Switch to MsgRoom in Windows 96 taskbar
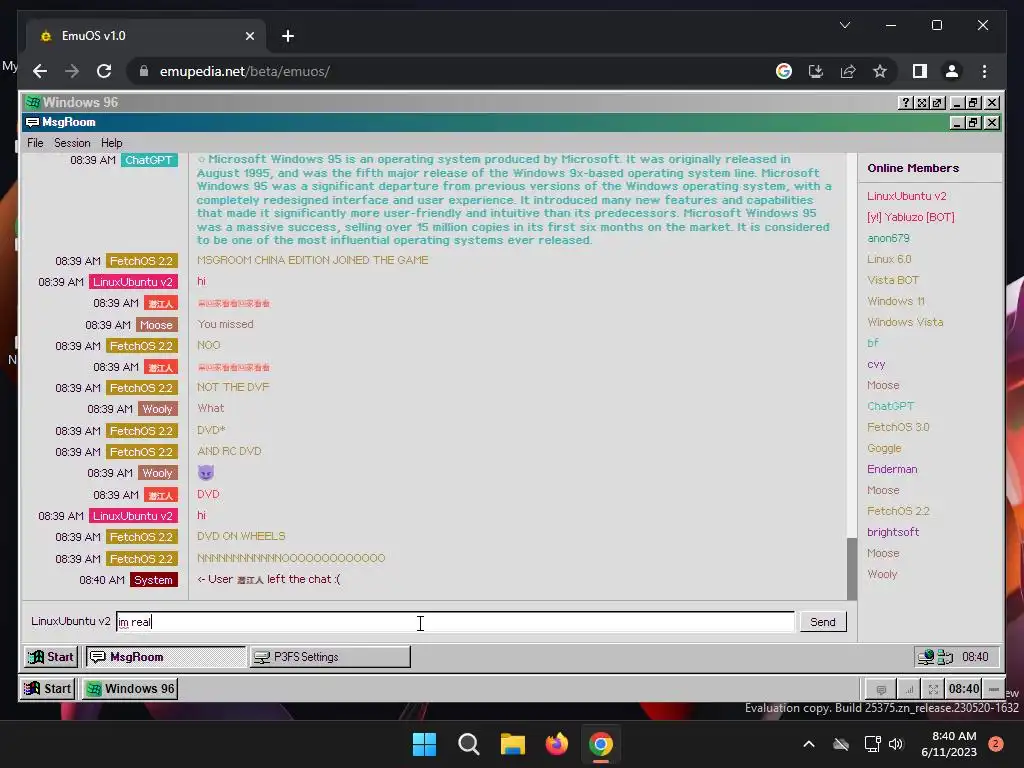 coord(166,656)
